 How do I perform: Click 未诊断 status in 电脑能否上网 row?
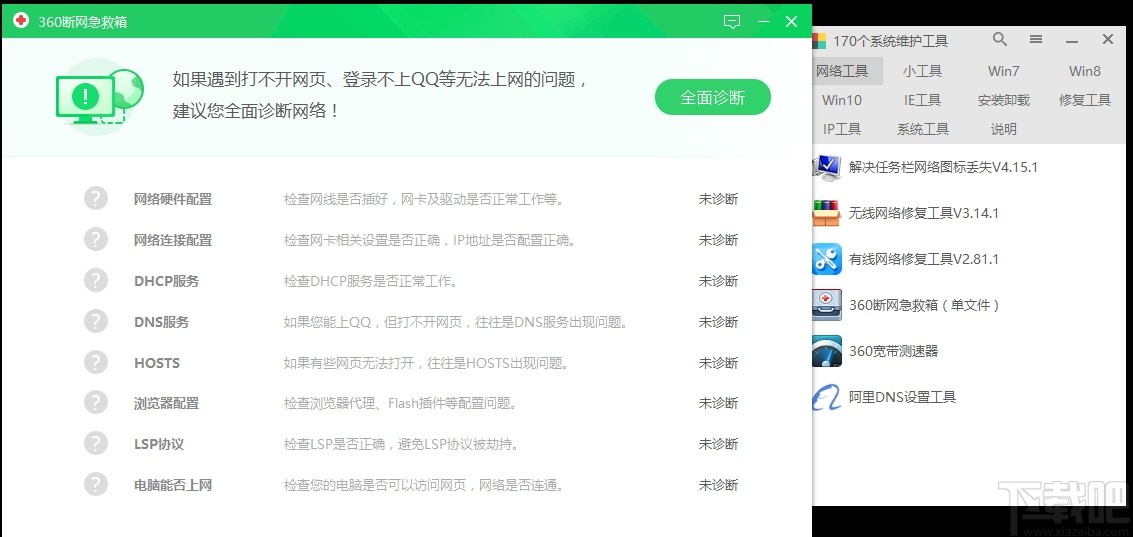click(x=718, y=485)
